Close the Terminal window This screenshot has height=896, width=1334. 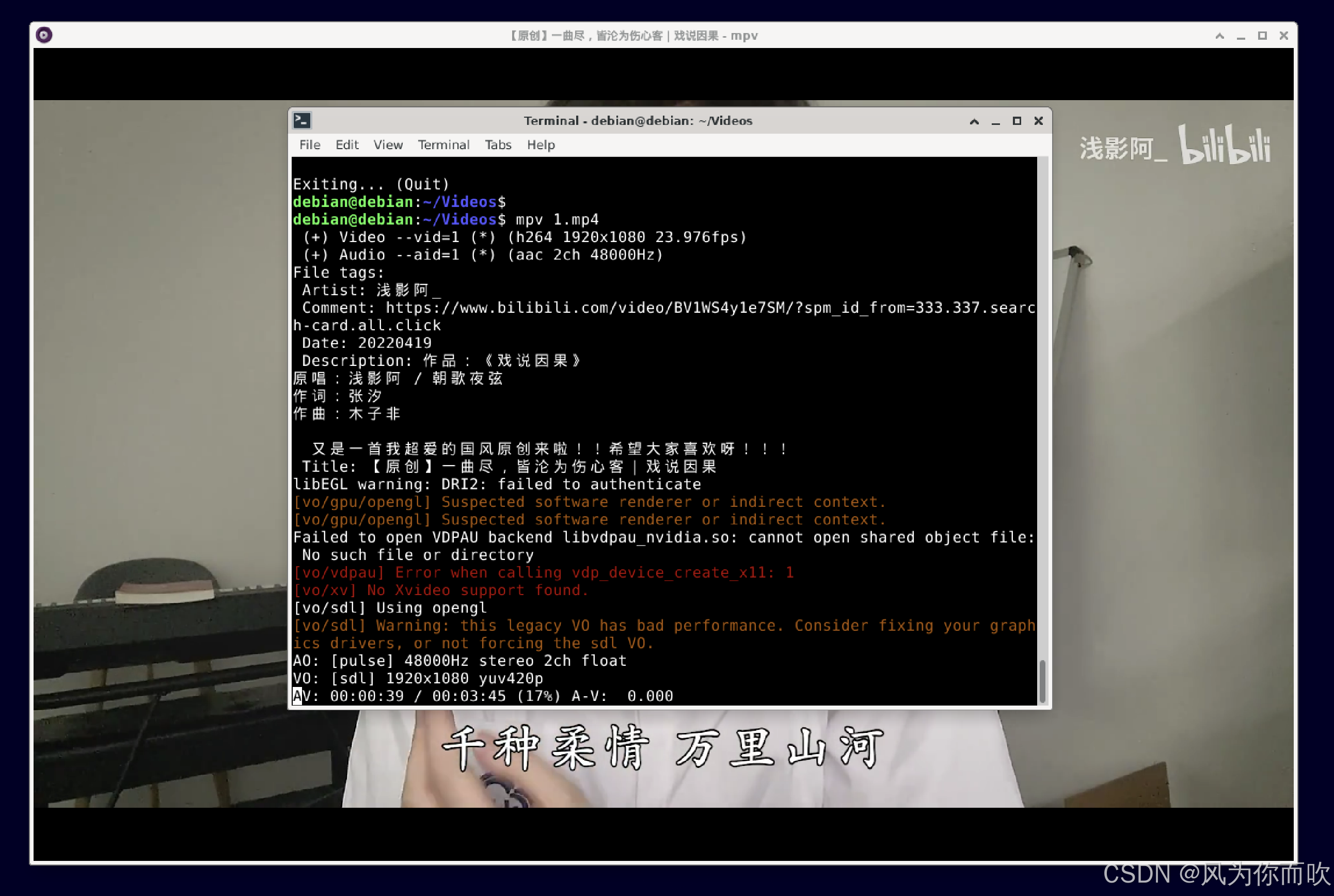click(x=1039, y=121)
